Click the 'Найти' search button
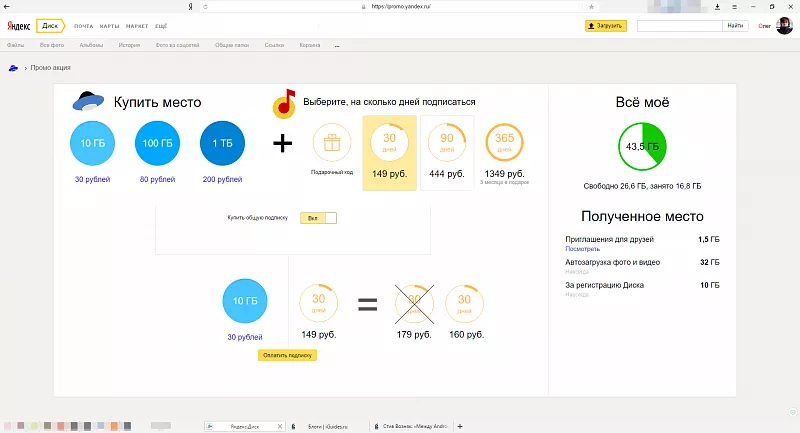Viewport: 800px width, 433px height. [x=735, y=26]
